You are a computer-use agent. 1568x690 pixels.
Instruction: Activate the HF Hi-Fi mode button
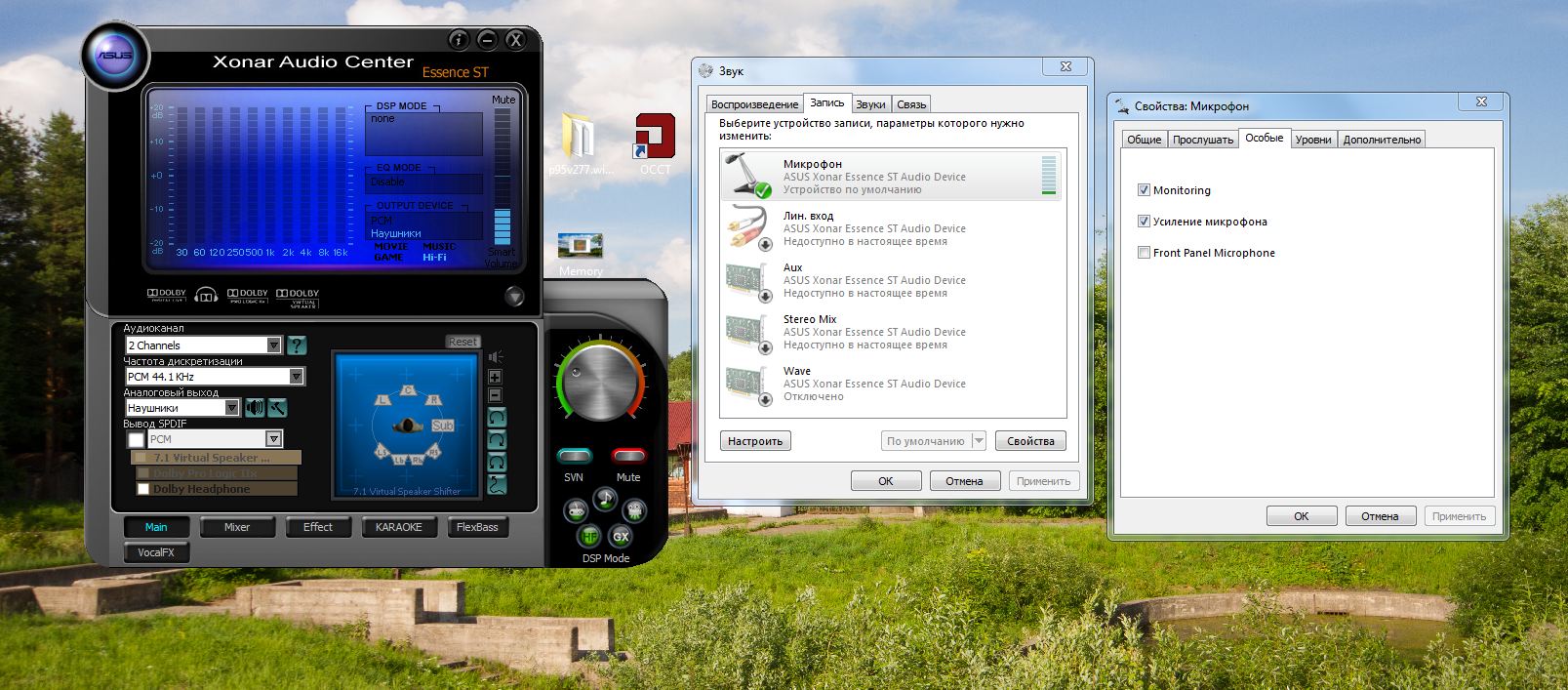tap(589, 535)
